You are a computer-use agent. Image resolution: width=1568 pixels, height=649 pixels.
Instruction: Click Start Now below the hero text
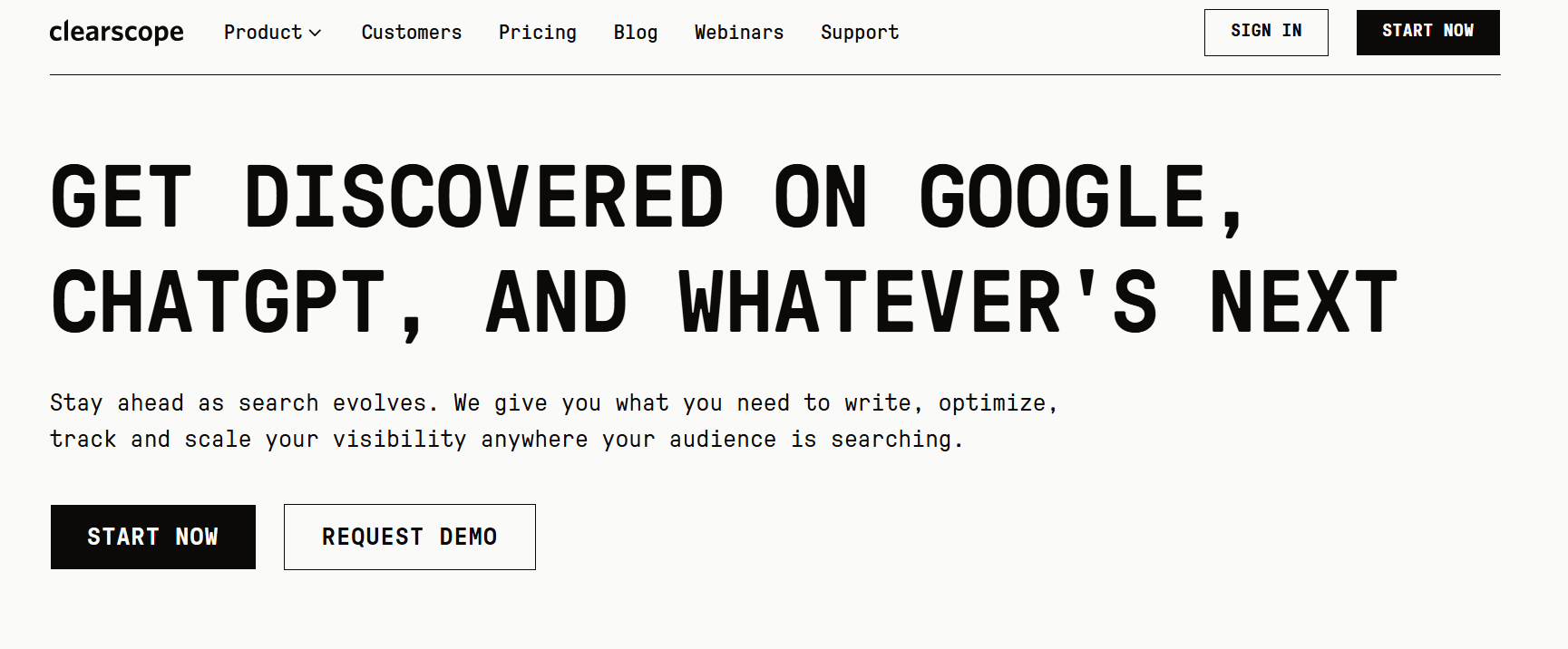point(153,537)
